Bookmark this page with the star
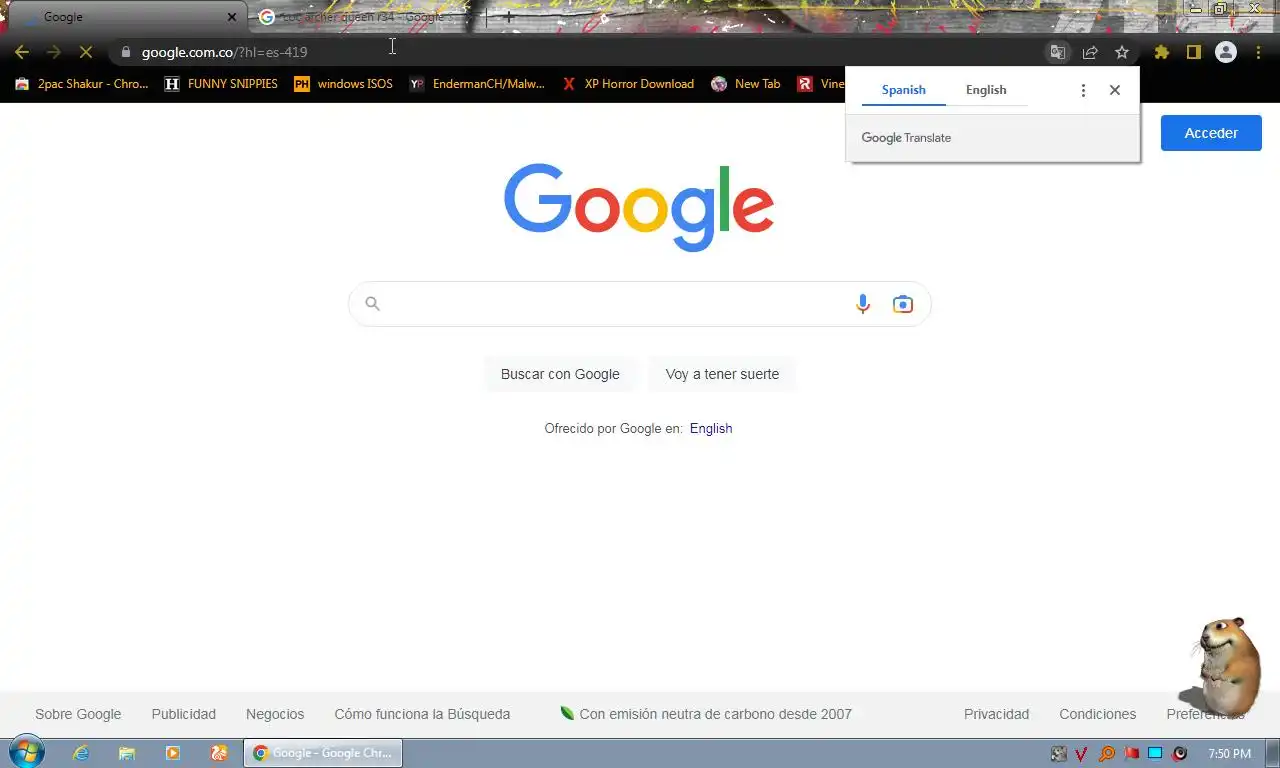1280x768 pixels. pos(1122,52)
